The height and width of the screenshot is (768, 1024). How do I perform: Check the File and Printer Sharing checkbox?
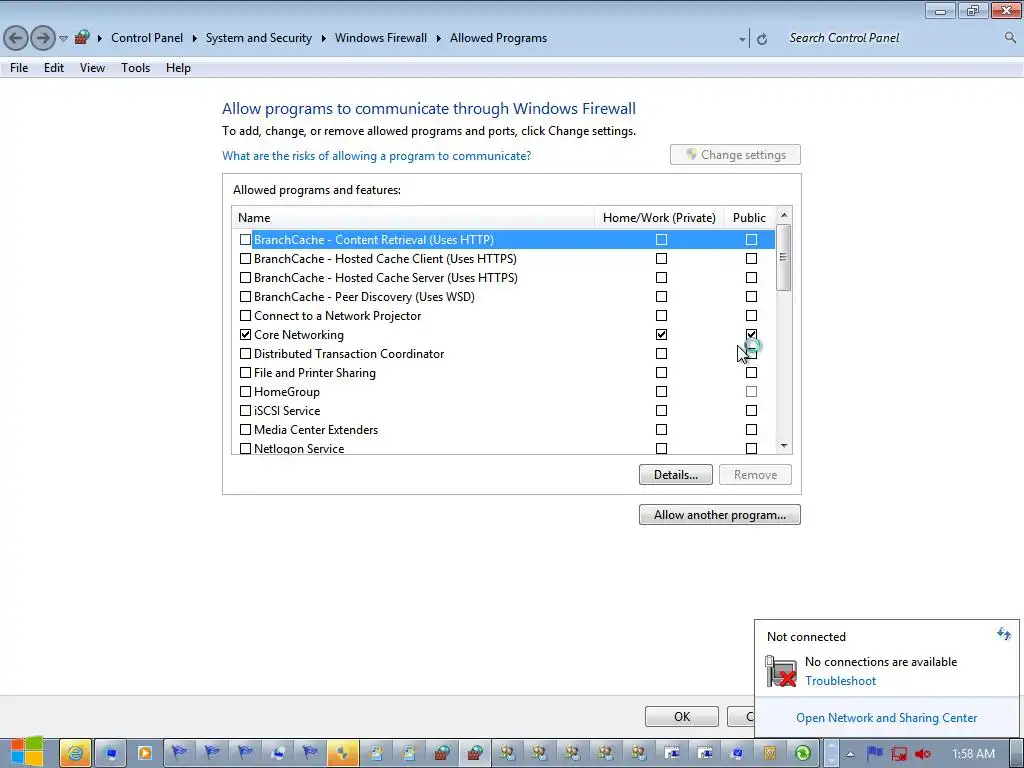246,373
